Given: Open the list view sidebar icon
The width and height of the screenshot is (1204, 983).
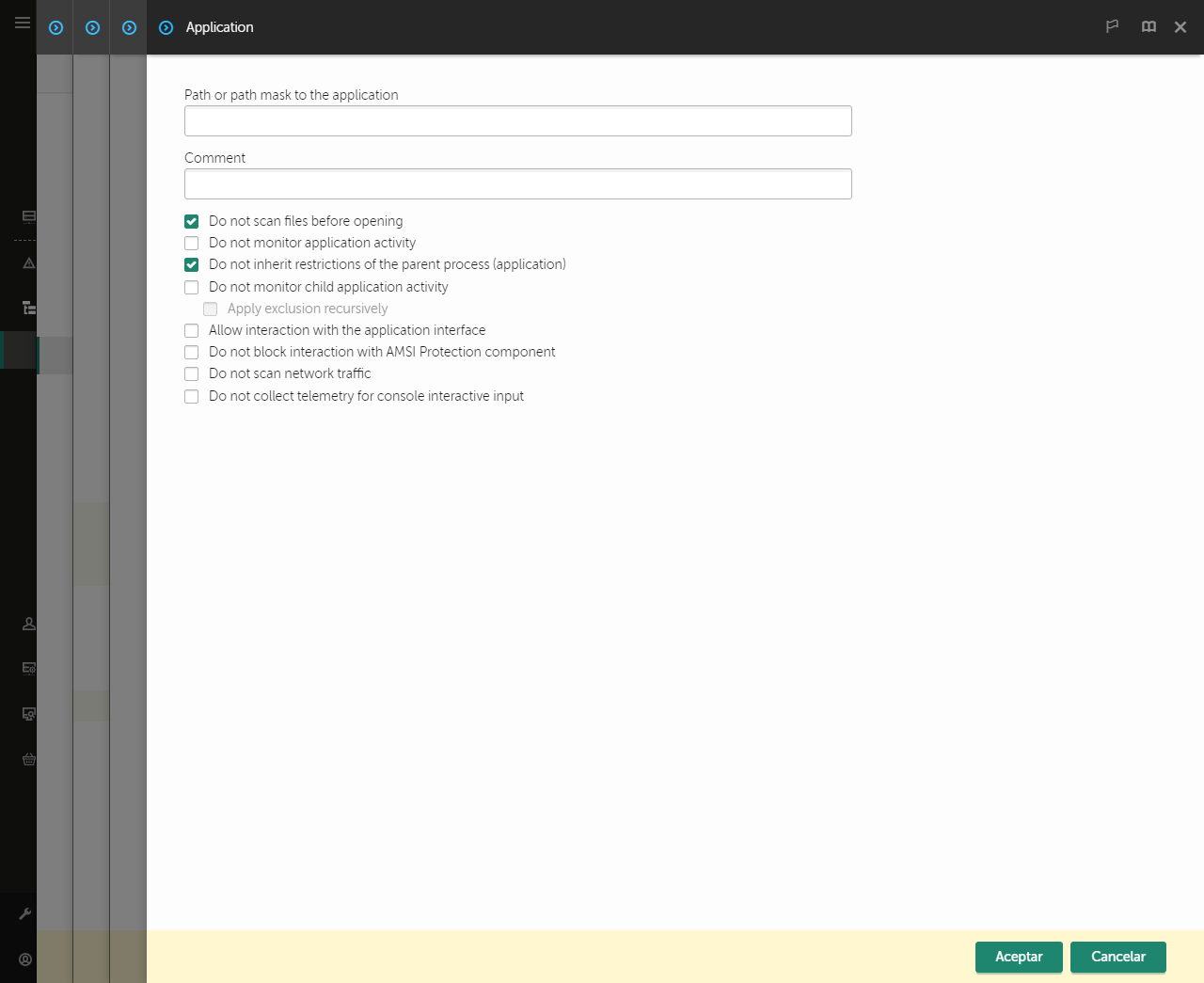Looking at the screenshot, I should coord(29,215).
